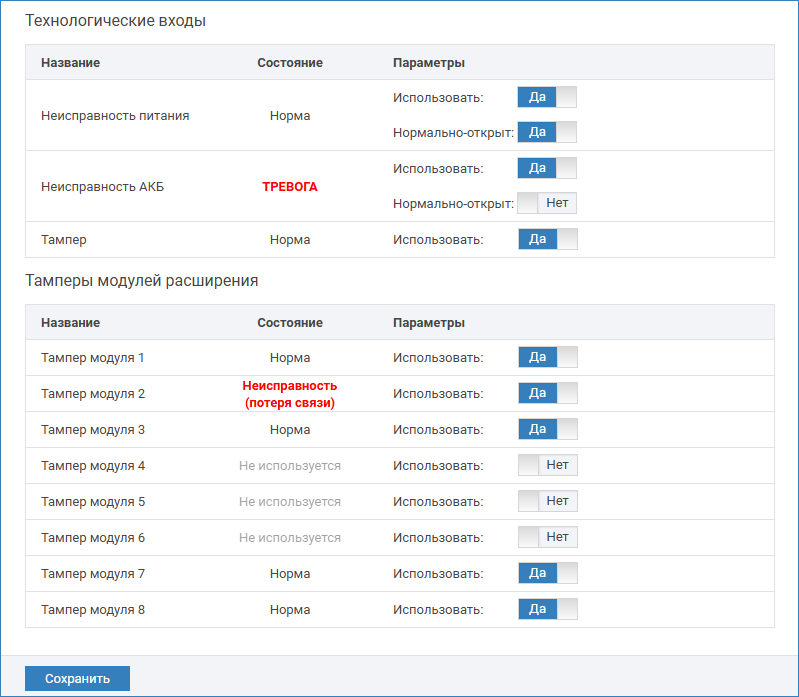The width and height of the screenshot is (799, 697).
Task: Click the Состояние header in Тамперы table
Action: click(290, 323)
